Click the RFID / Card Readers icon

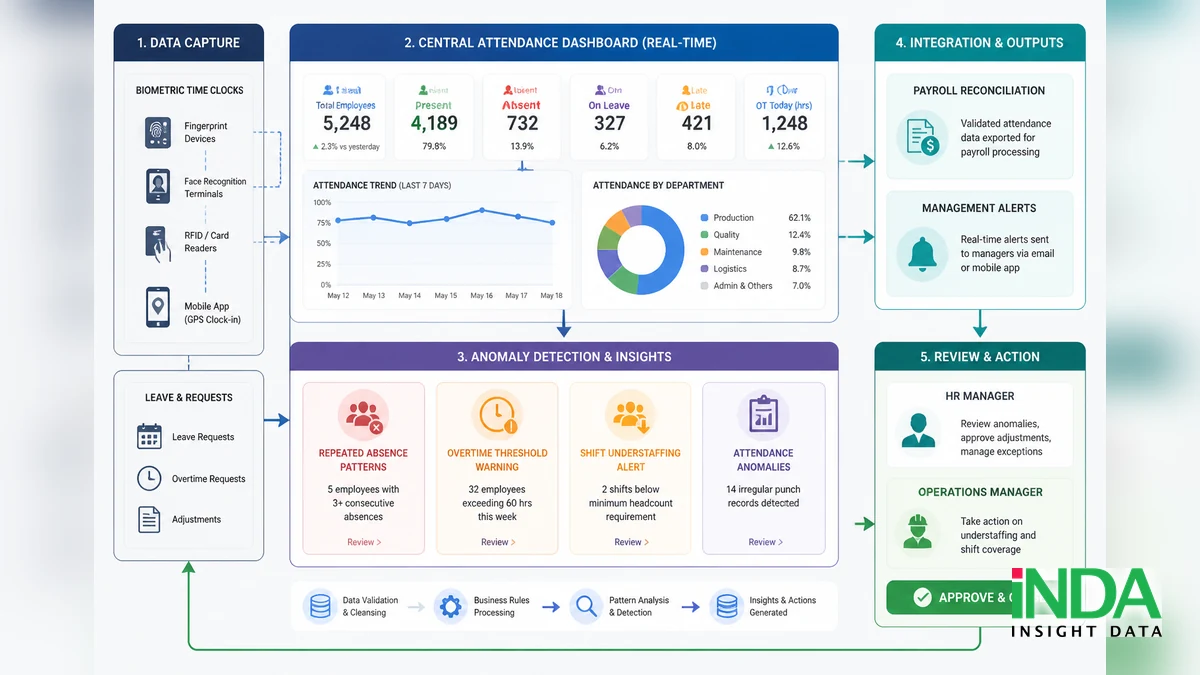(158, 242)
